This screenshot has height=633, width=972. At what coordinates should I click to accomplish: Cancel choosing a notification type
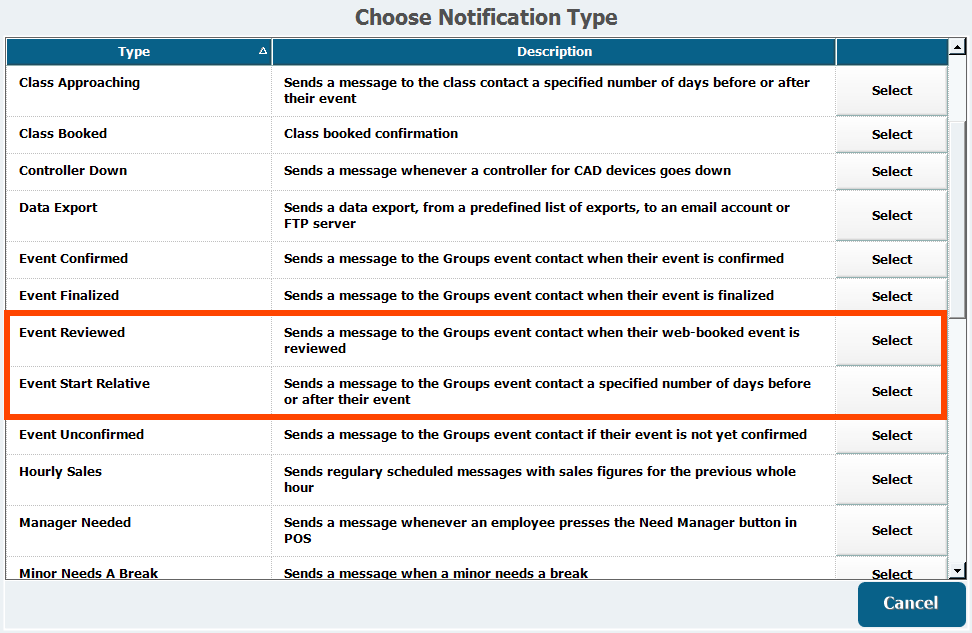910,603
